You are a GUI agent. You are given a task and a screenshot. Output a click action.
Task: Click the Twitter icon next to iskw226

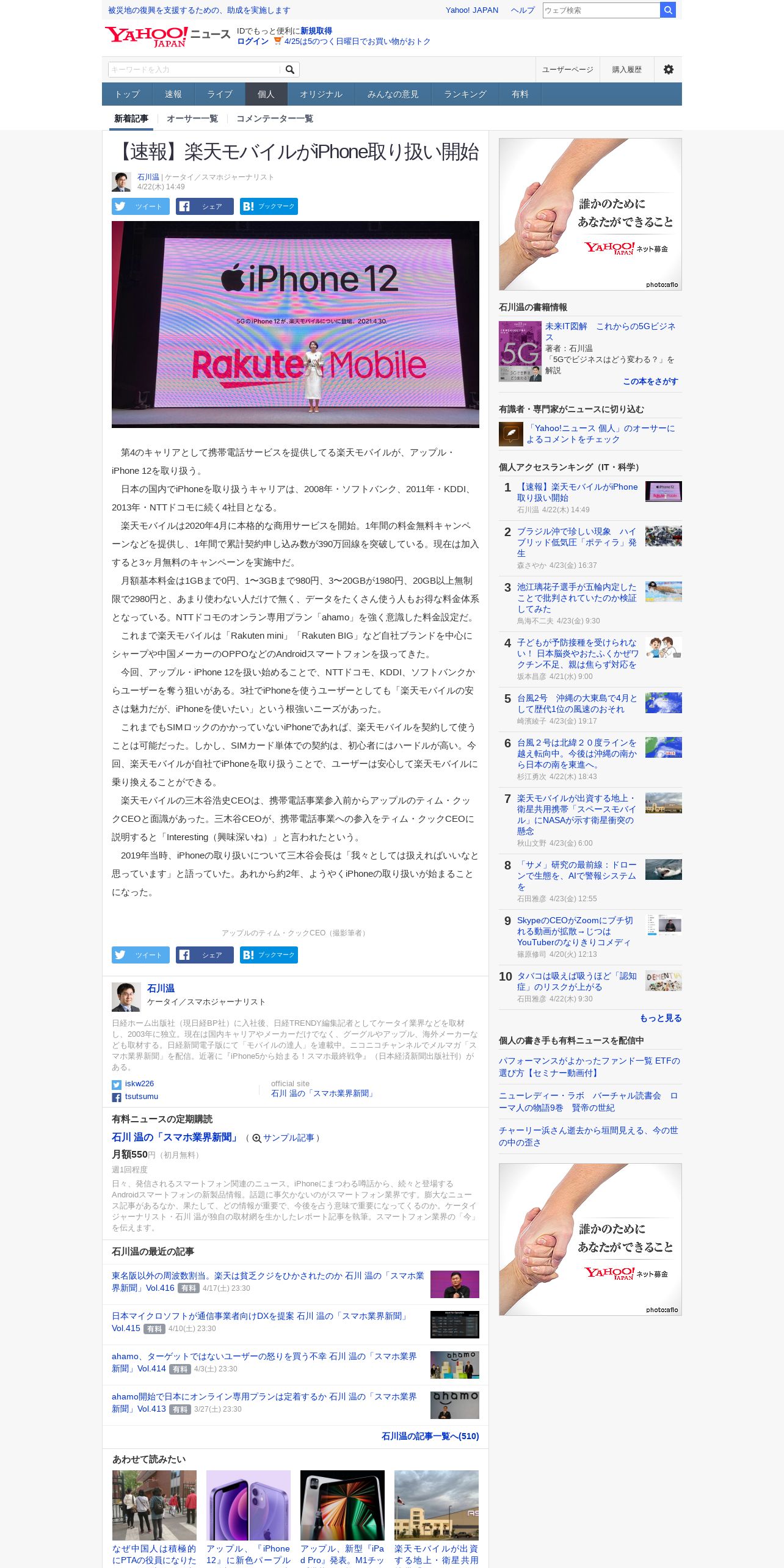point(117,1085)
